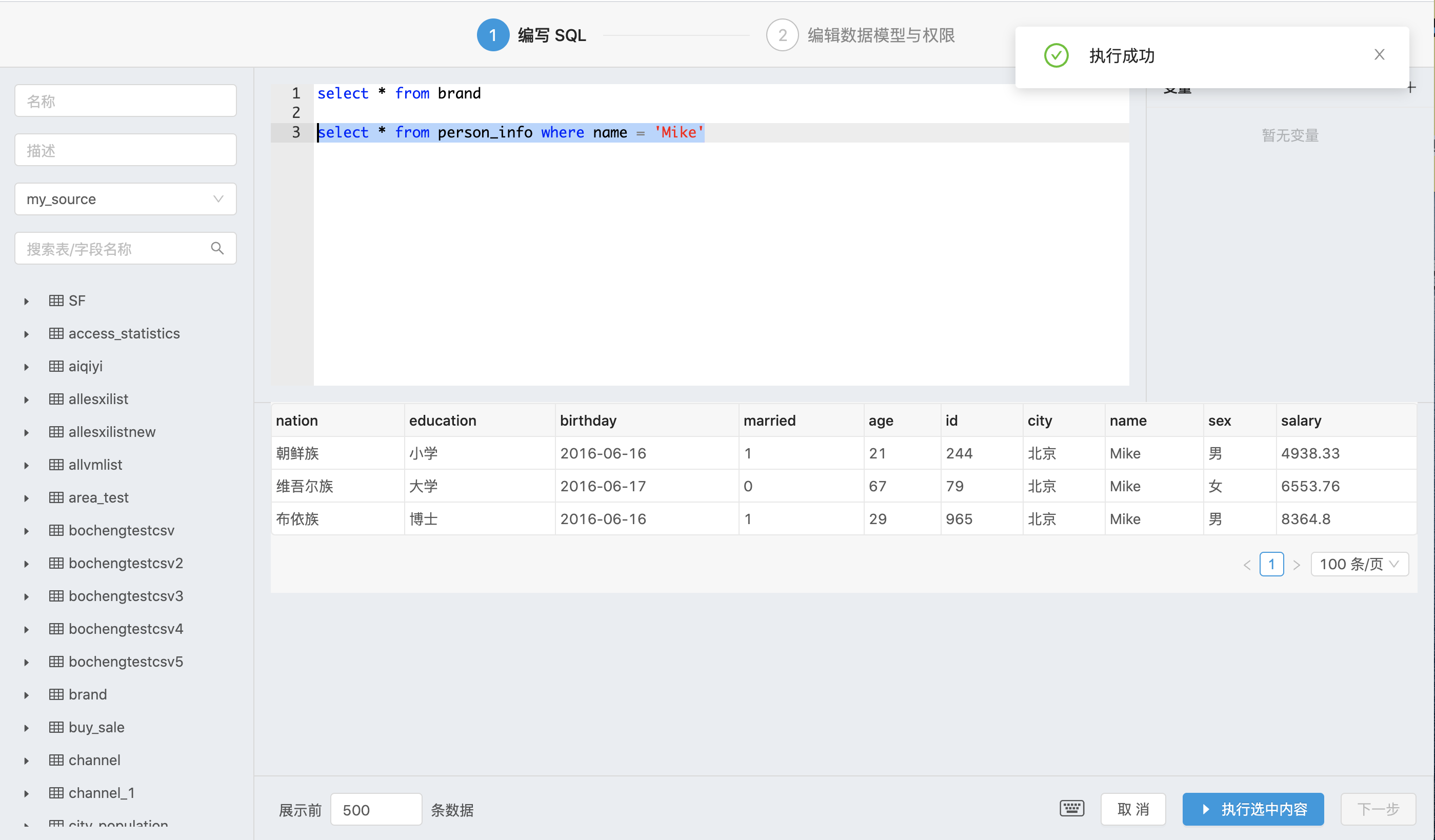Viewport: 1435px width, 840px height.
Task: Click the aiqiyi table icon
Action: pyautogui.click(x=56, y=366)
